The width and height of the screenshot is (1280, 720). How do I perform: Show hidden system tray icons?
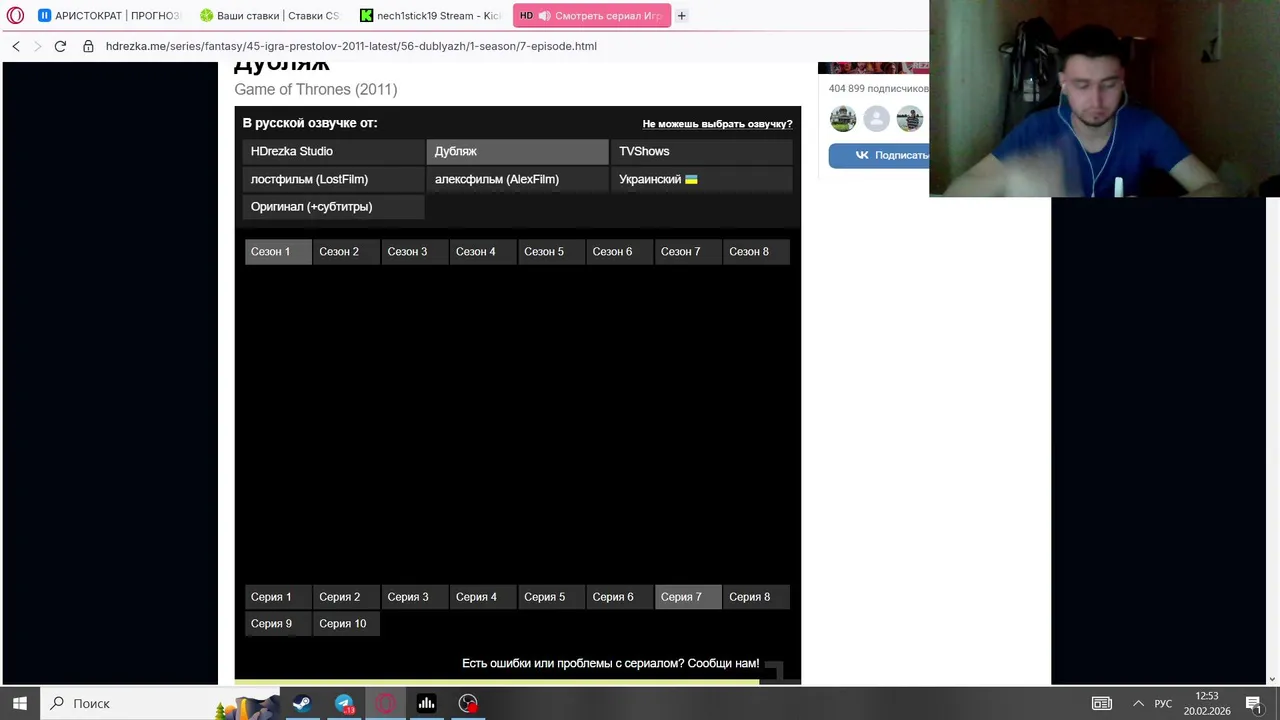[x=1138, y=704]
